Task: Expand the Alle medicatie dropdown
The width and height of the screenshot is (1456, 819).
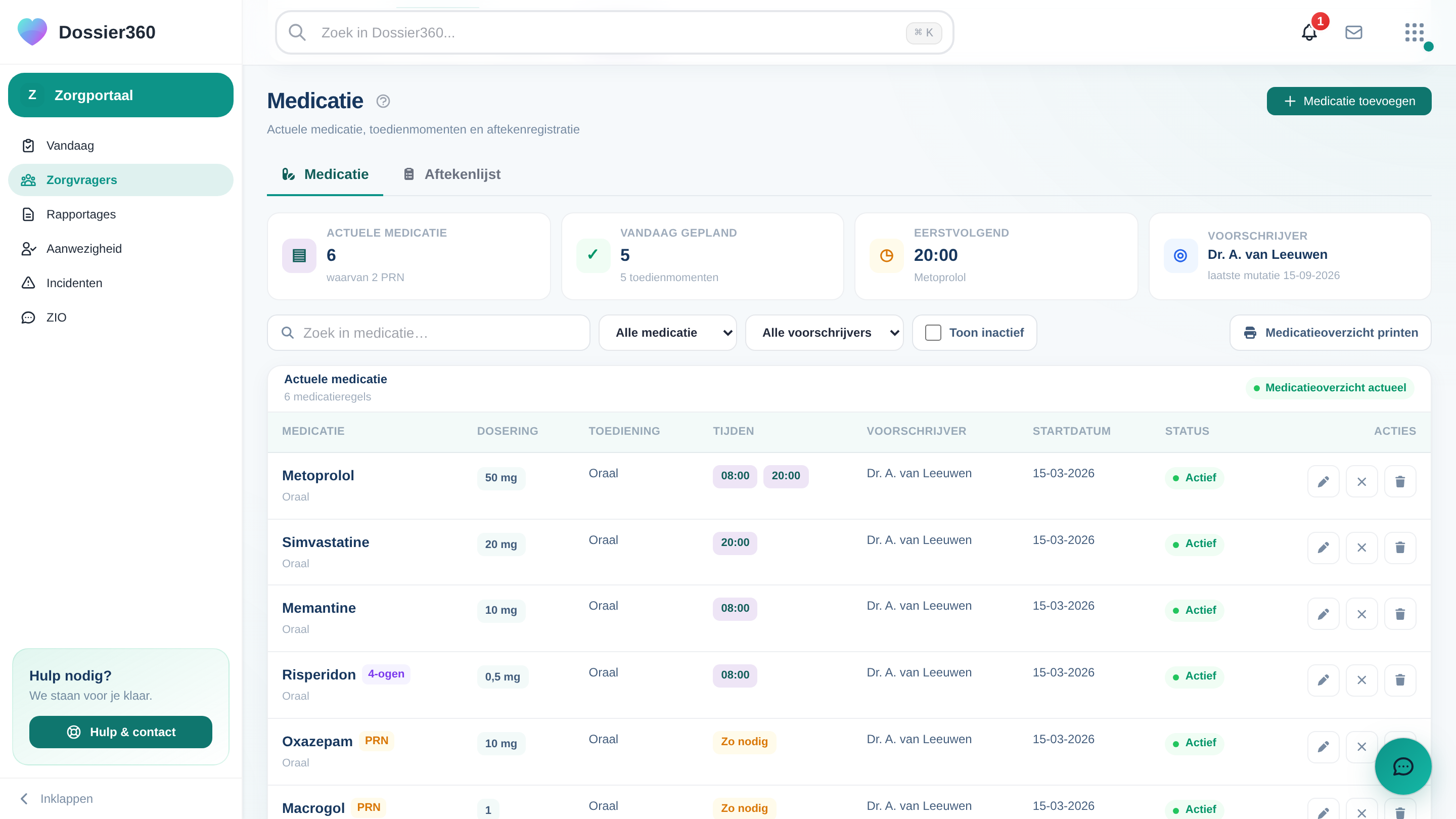Action: pyautogui.click(x=667, y=332)
